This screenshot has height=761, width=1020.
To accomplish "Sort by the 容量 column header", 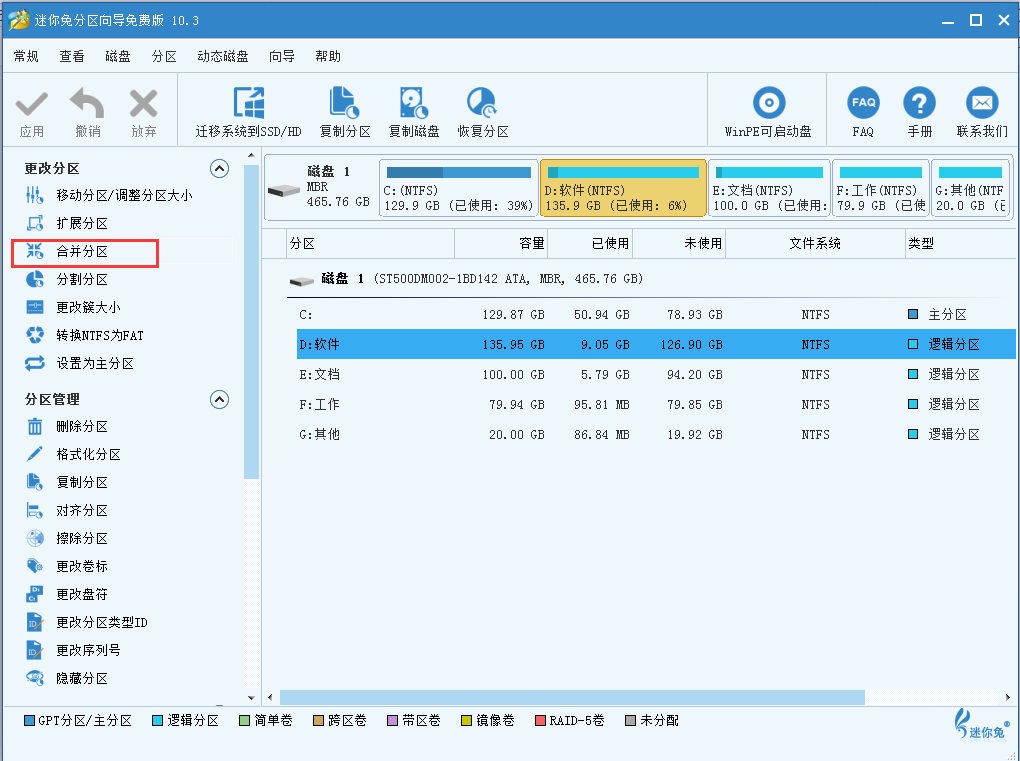I will coord(501,243).
